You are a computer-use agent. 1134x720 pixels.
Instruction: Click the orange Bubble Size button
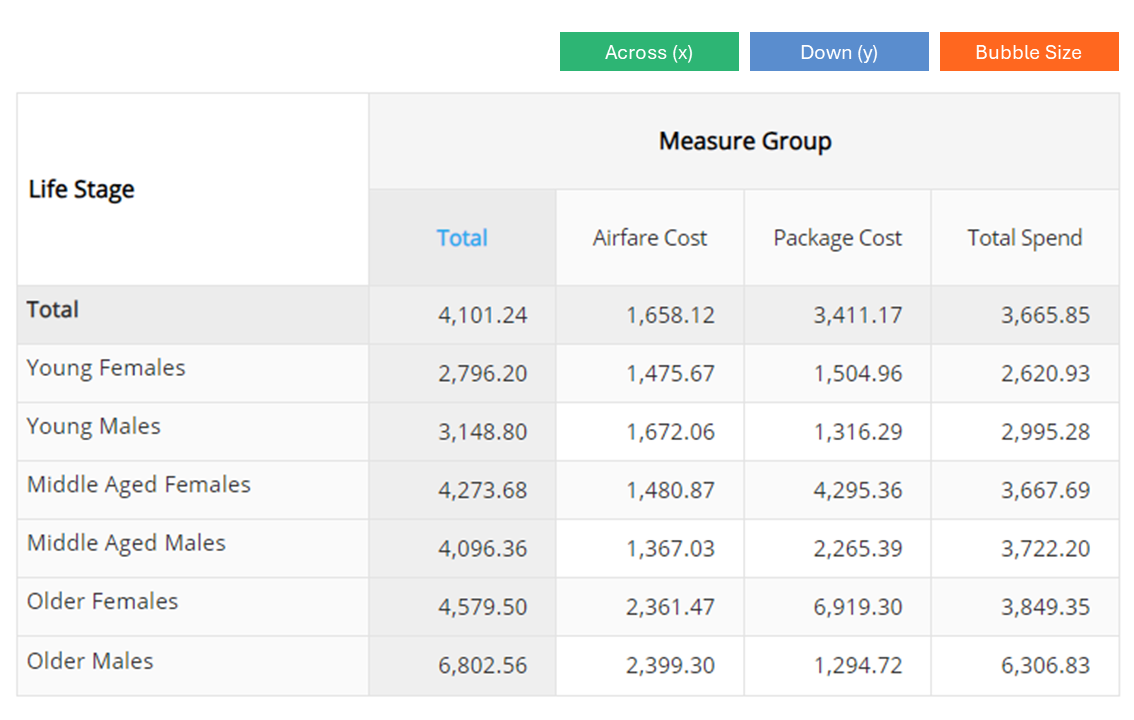pyautogui.click(x=1029, y=51)
